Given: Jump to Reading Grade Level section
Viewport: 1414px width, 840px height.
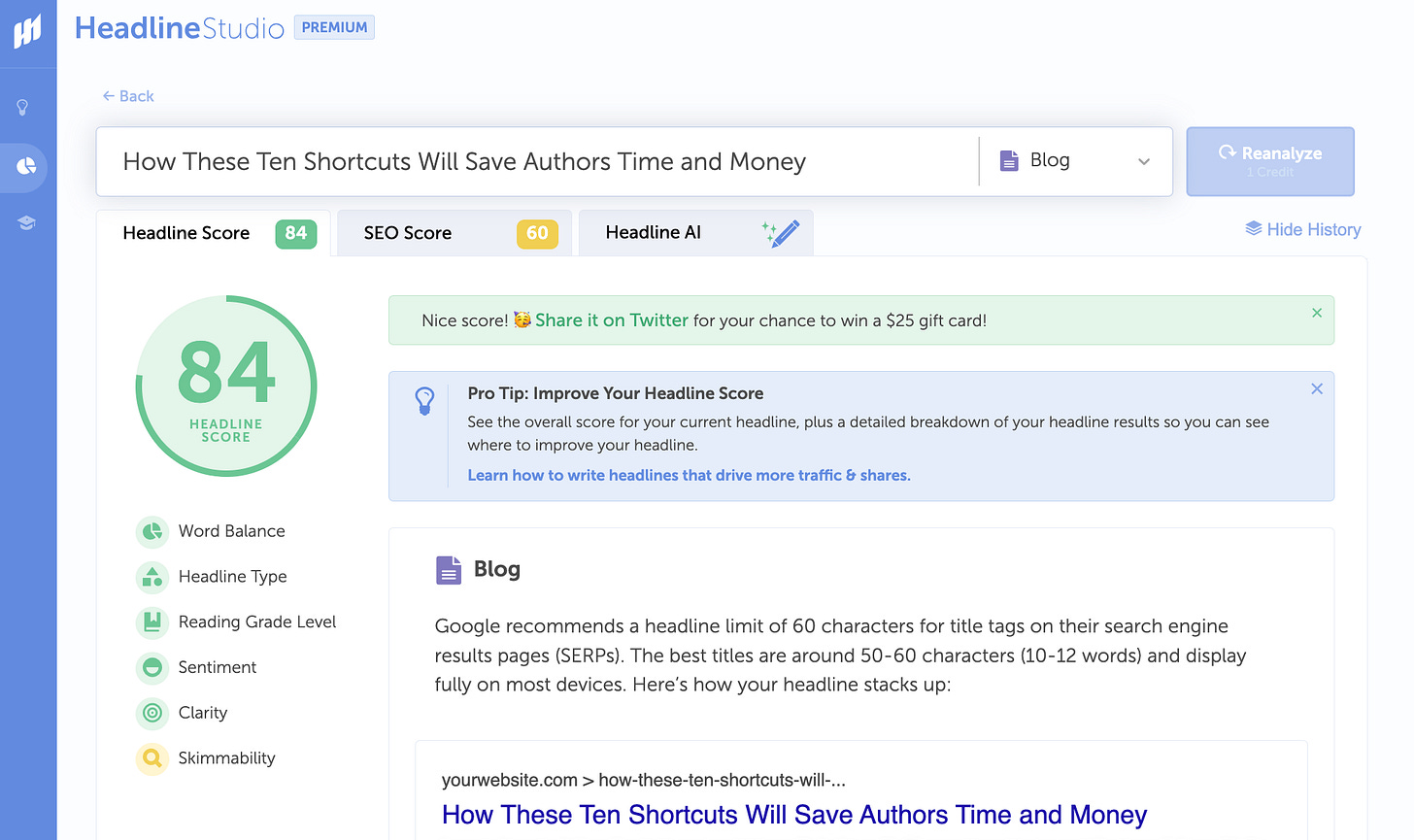Looking at the screenshot, I should click(257, 622).
